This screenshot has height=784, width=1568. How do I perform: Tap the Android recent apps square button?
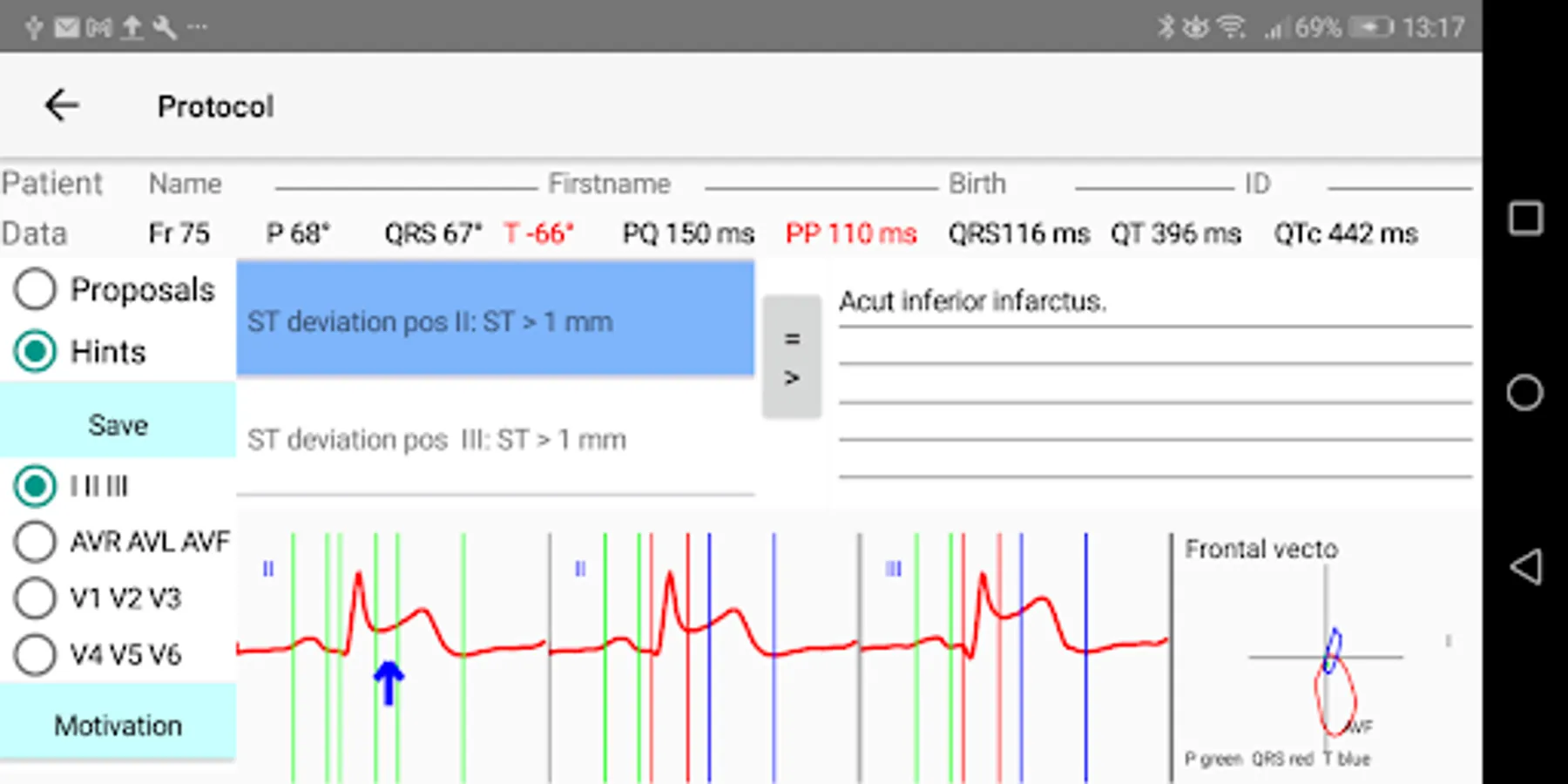(x=1525, y=218)
